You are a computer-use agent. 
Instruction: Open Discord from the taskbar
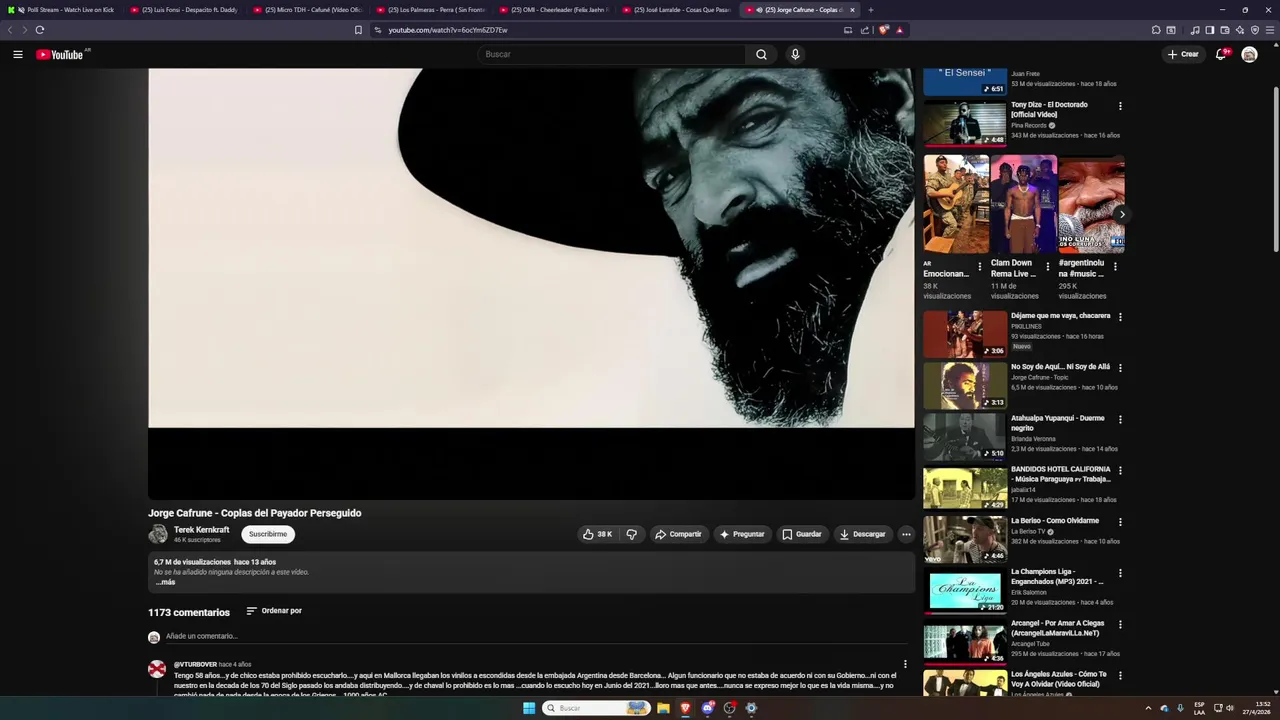(x=708, y=708)
